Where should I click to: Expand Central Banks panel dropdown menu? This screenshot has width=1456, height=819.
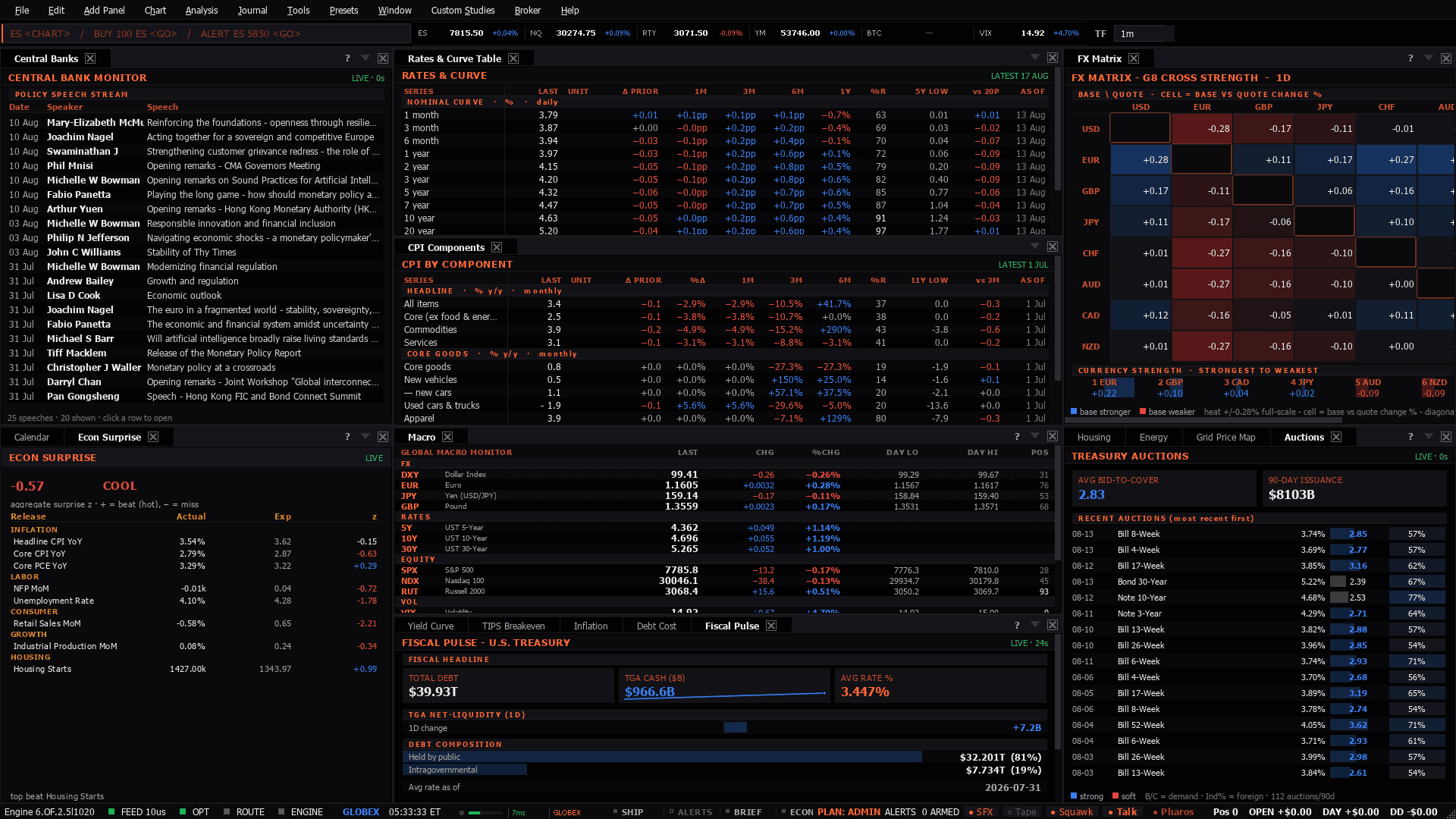click(x=366, y=58)
